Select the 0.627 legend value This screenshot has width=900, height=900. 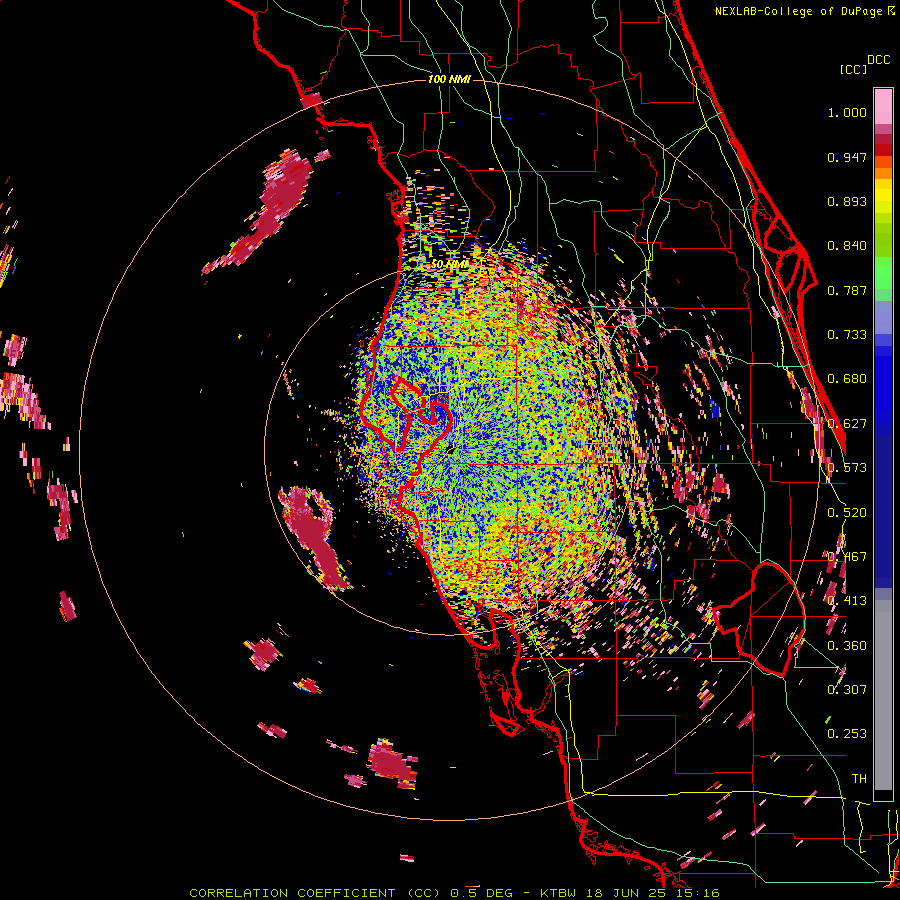point(847,424)
